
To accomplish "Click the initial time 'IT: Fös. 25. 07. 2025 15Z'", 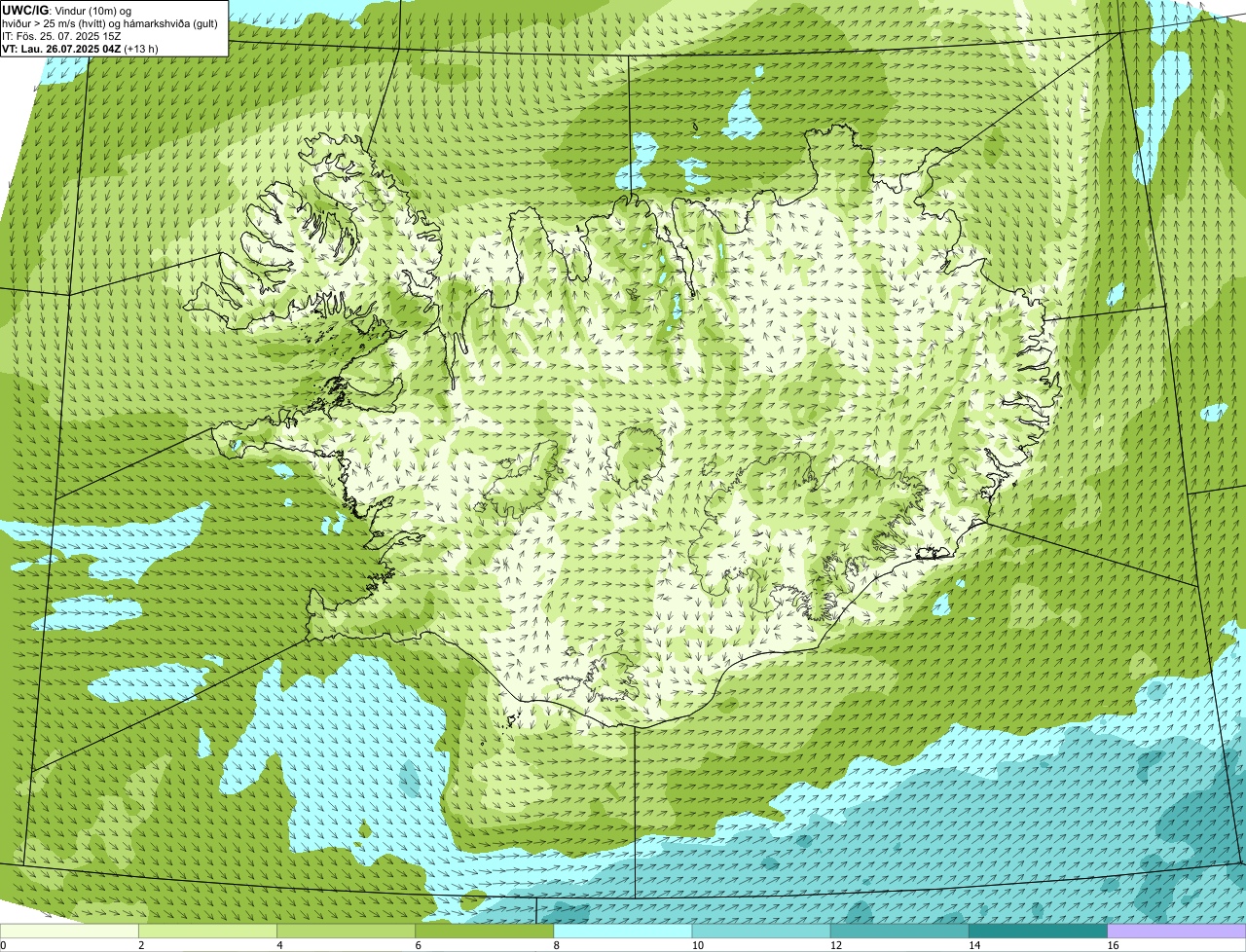I will (61, 35).
